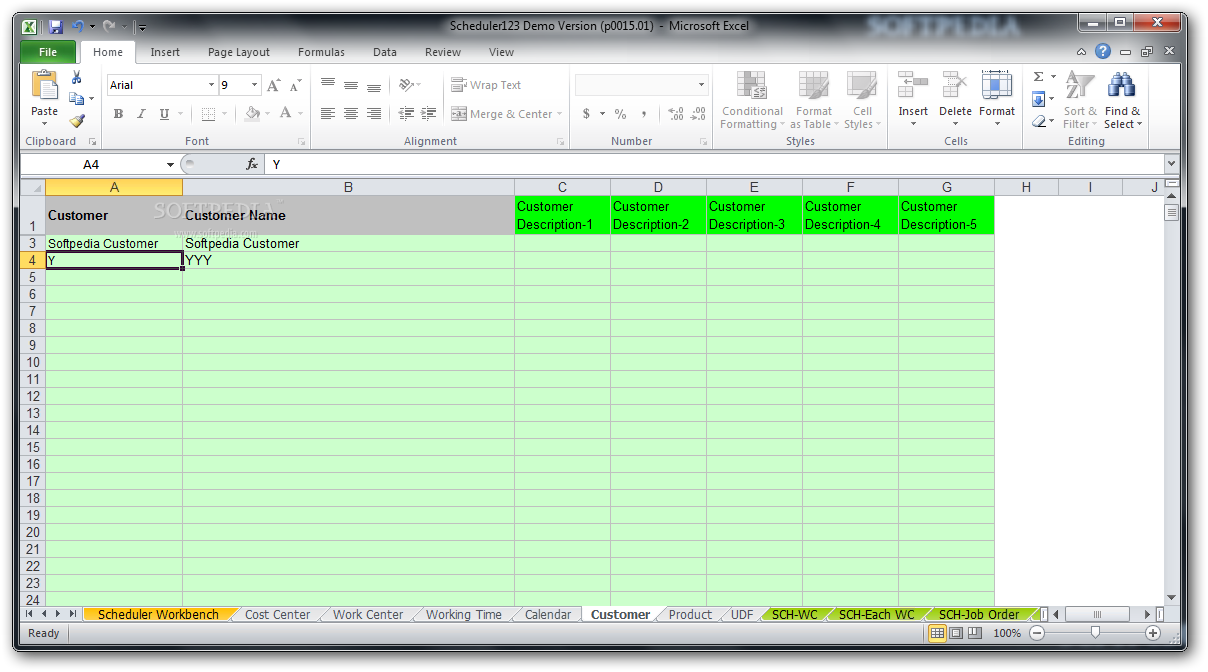Open the Scheduler Workbench sheet tab
This screenshot has width=1208, height=672.
point(158,614)
